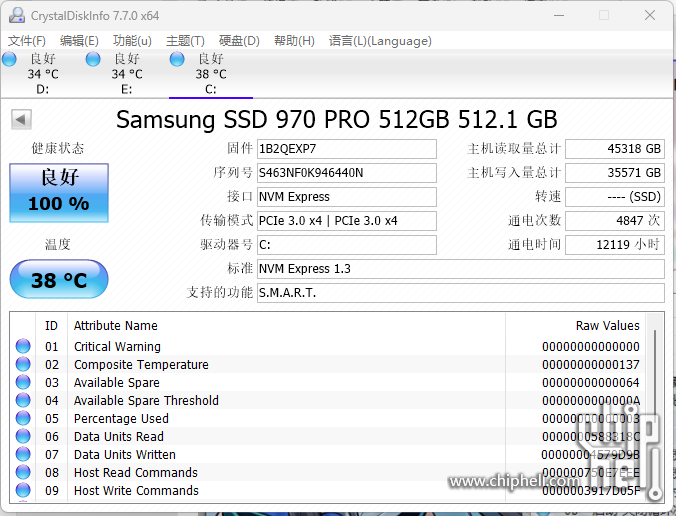The width and height of the screenshot is (676, 516).
Task: Select the C: drive tab
Action: click(x=211, y=74)
